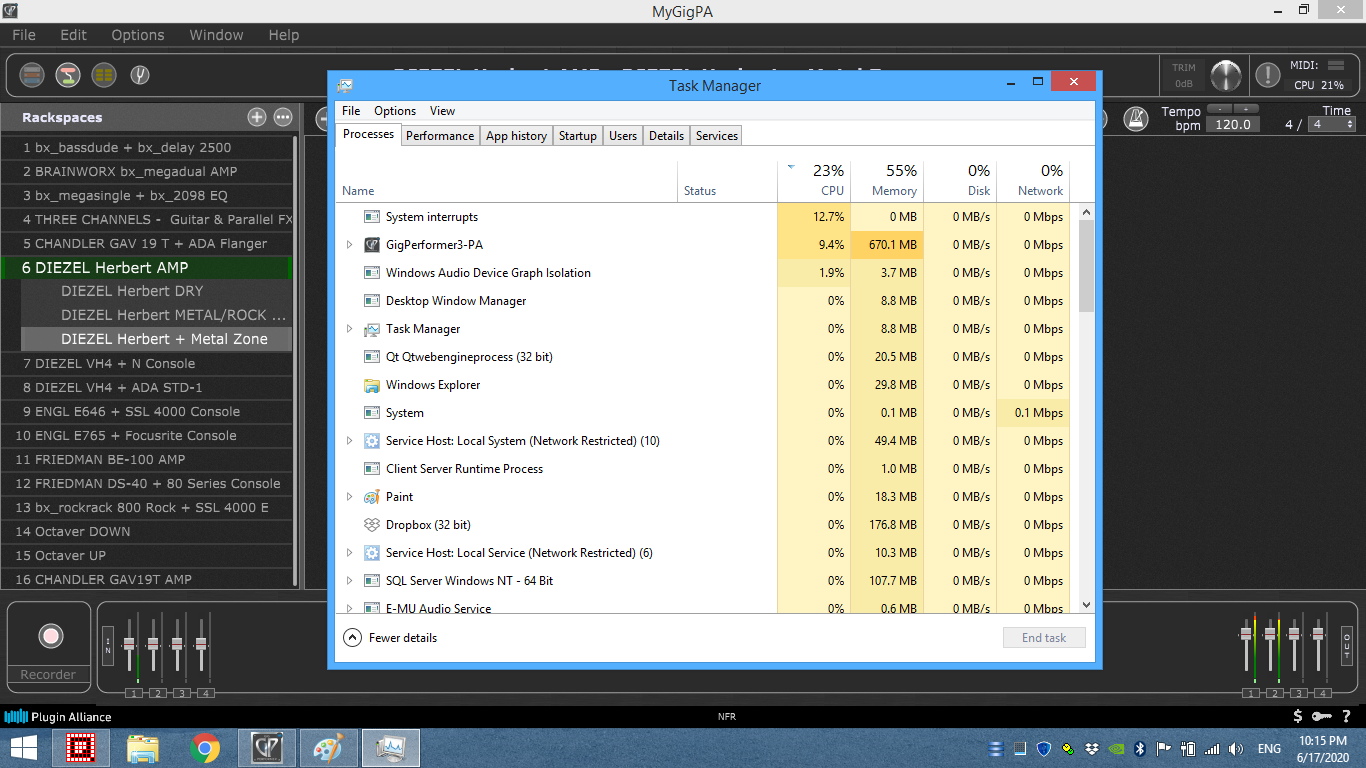Open the setlist grid view icon
Image resolution: width=1366 pixels, height=768 pixels.
[104, 75]
